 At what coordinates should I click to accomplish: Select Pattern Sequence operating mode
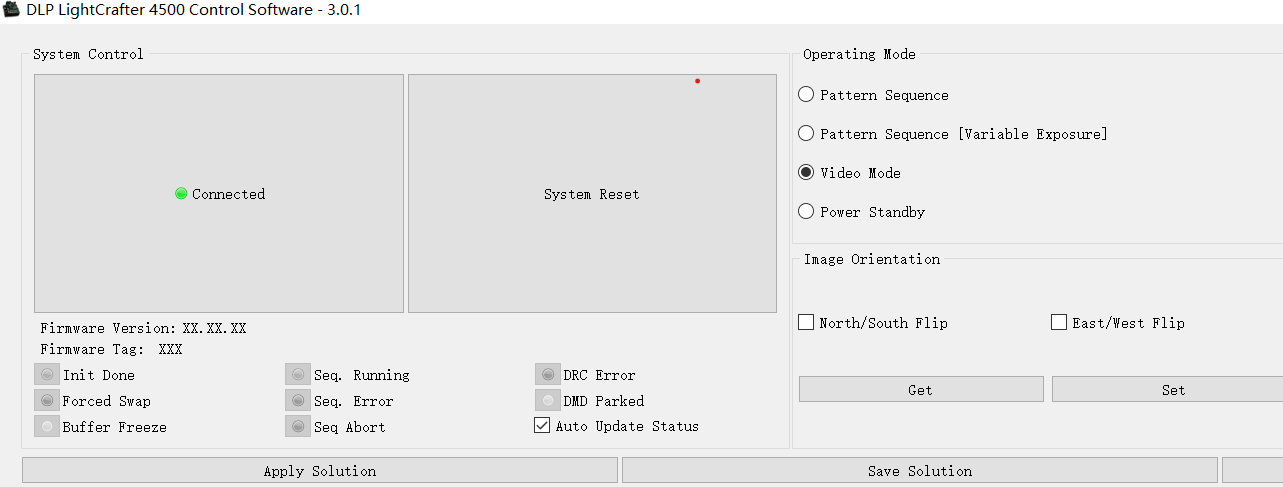(806, 95)
